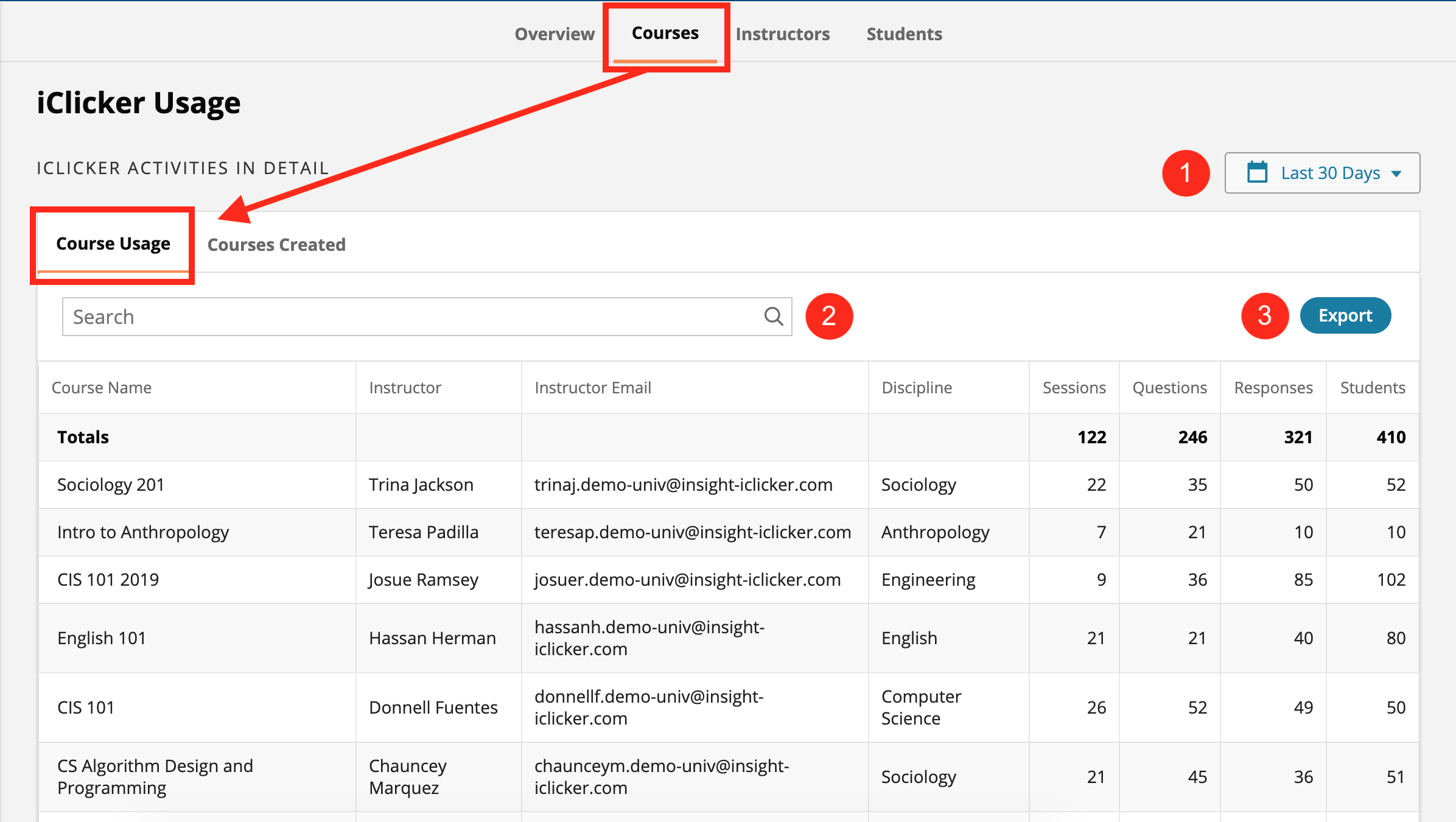Open the Students section
1456x822 pixels.
904,33
